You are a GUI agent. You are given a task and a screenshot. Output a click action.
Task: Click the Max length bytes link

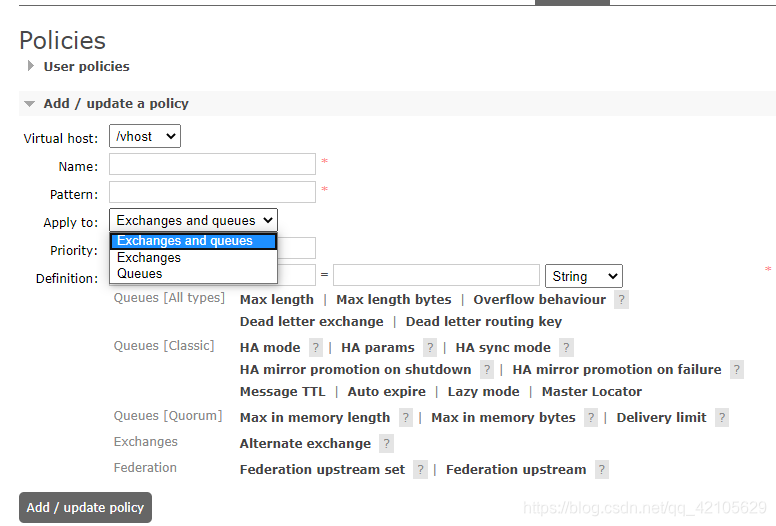click(393, 300)
